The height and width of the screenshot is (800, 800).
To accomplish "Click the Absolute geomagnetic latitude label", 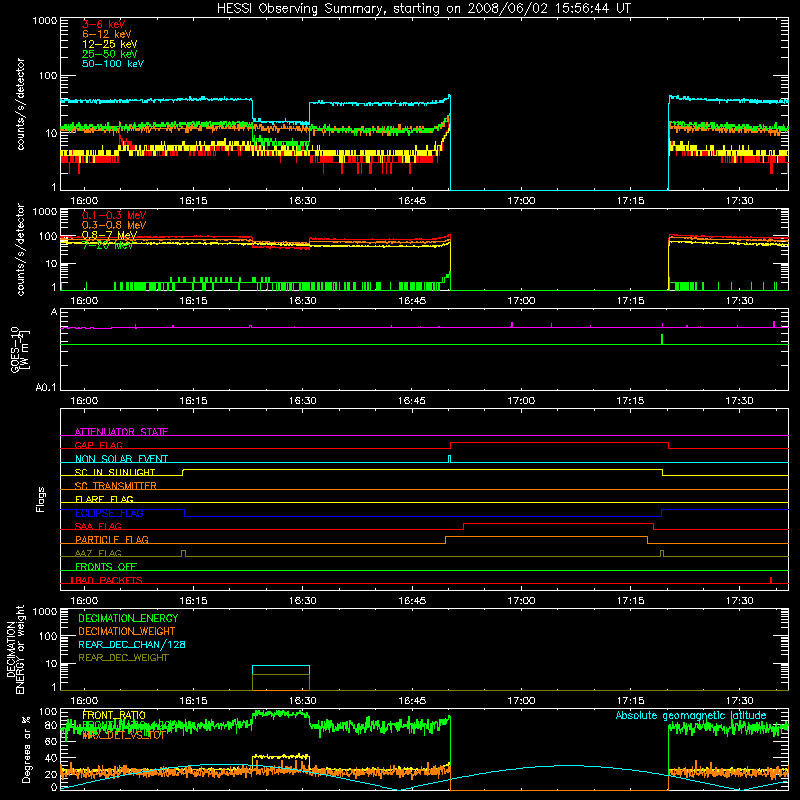I will pos(691,715).
